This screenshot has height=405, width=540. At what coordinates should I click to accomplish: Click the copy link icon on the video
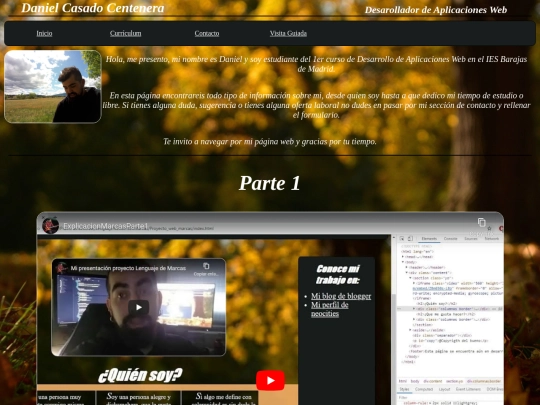point(481,222)
